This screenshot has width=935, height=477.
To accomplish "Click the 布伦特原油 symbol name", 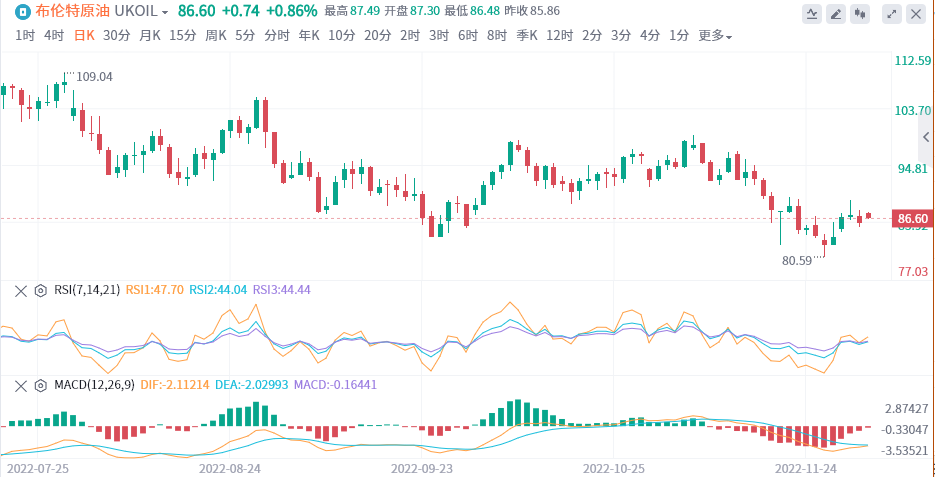I will click(72, 11).
